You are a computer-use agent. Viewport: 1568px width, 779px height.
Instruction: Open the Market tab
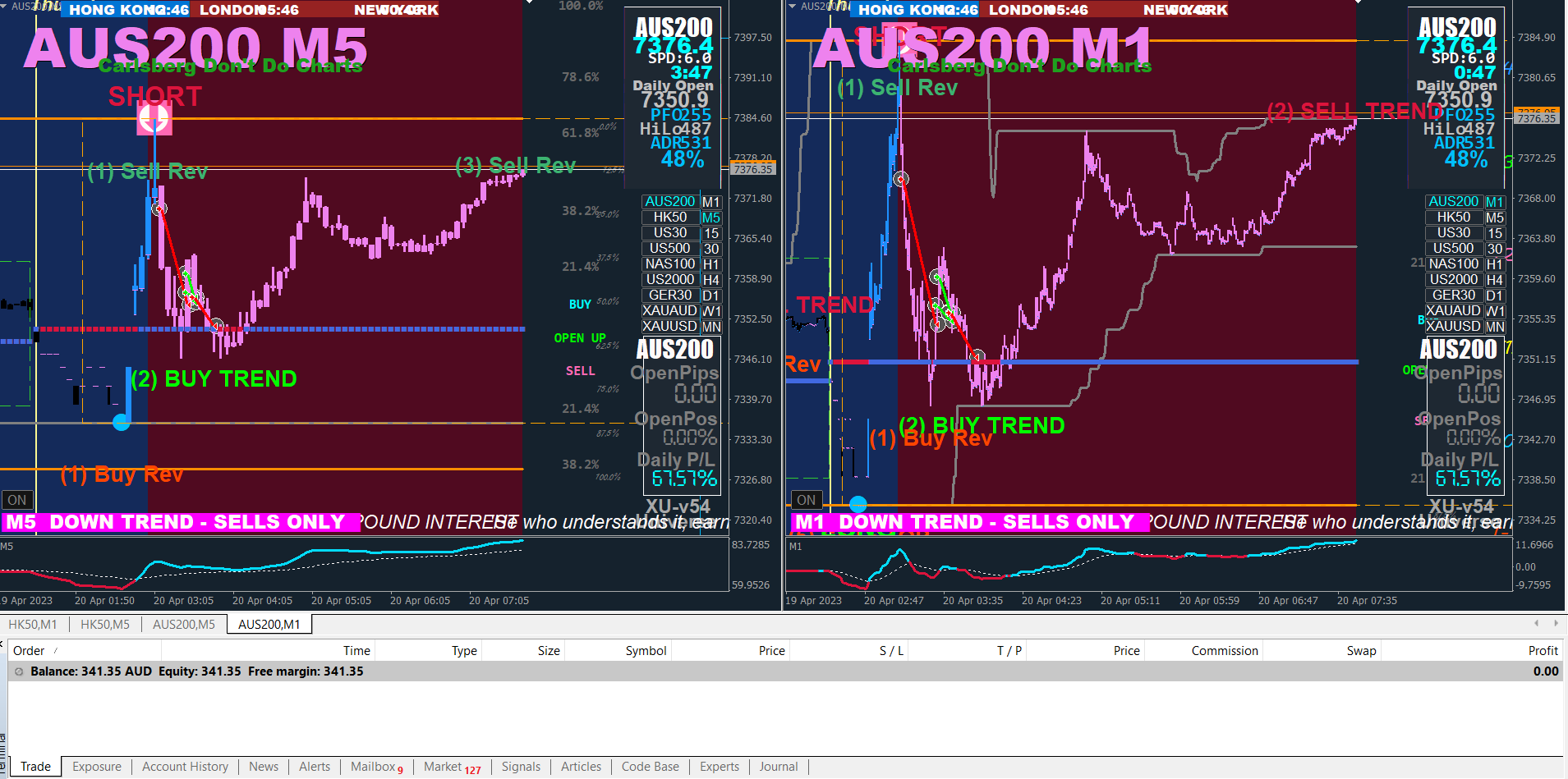tap(453, 767)
